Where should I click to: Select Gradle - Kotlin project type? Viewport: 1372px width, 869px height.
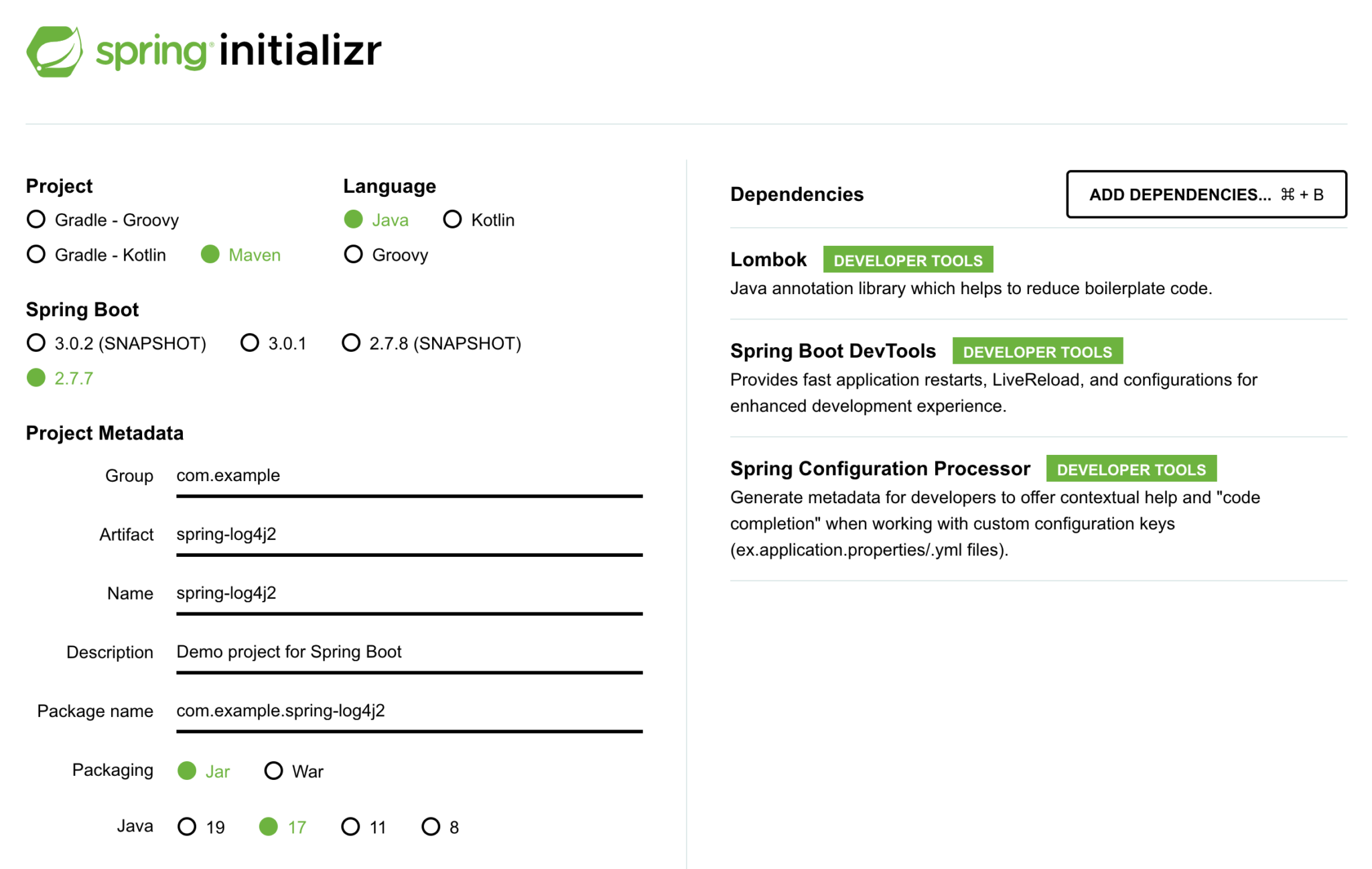click(x=36, y=255)
